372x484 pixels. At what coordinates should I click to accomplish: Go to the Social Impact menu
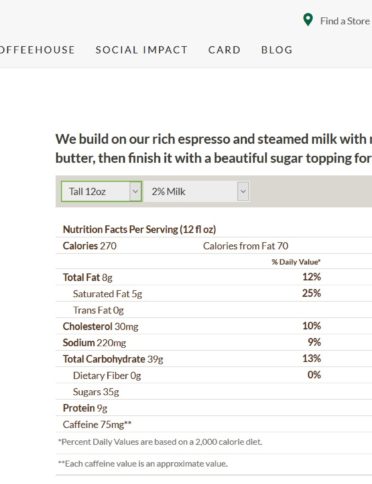pyautogui.click(x=141, y=50)
